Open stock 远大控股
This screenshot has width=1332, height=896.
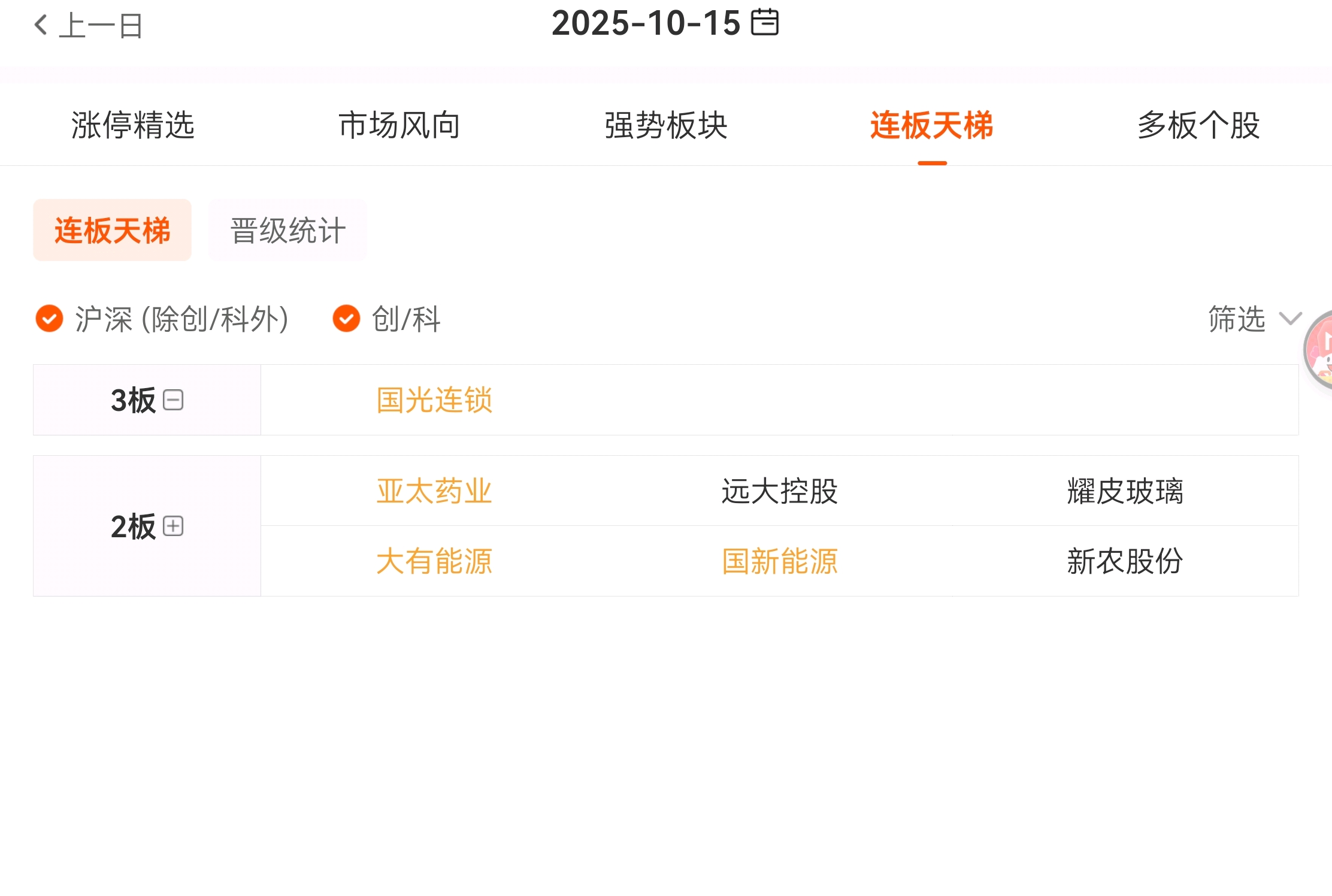(x=780, y=491)
